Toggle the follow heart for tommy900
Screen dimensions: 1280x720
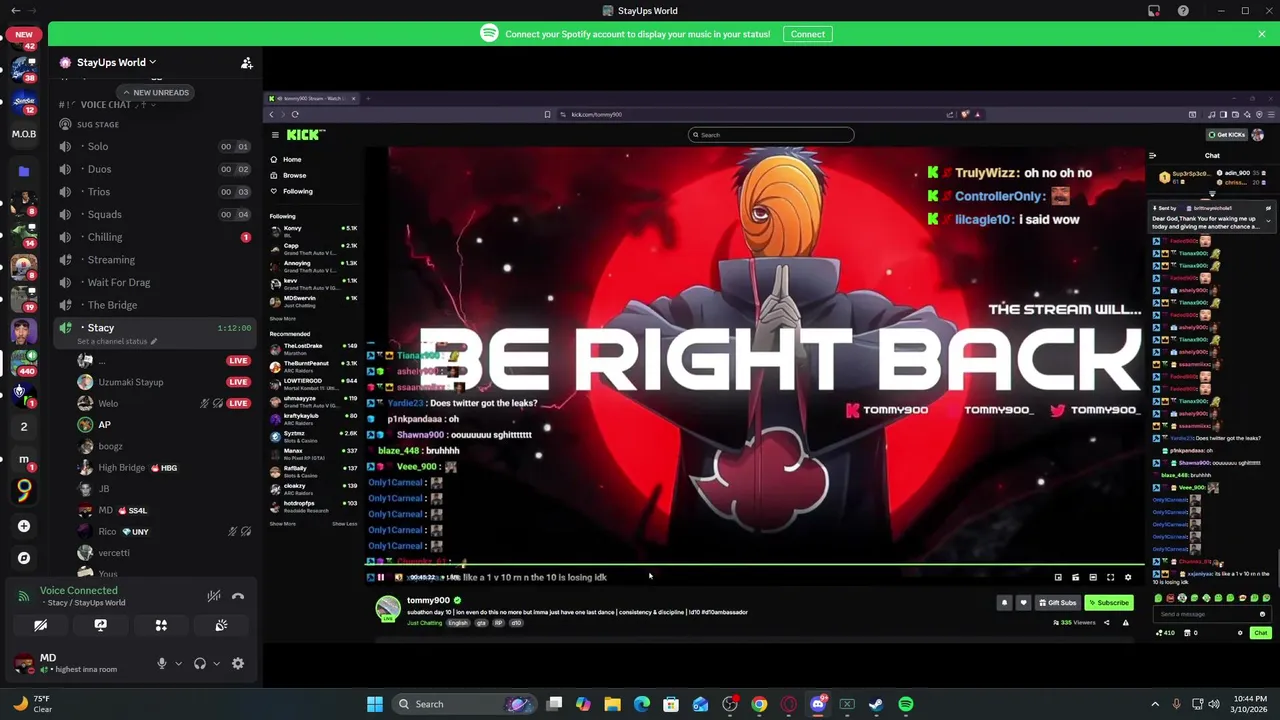click(x=1023, y=602)
